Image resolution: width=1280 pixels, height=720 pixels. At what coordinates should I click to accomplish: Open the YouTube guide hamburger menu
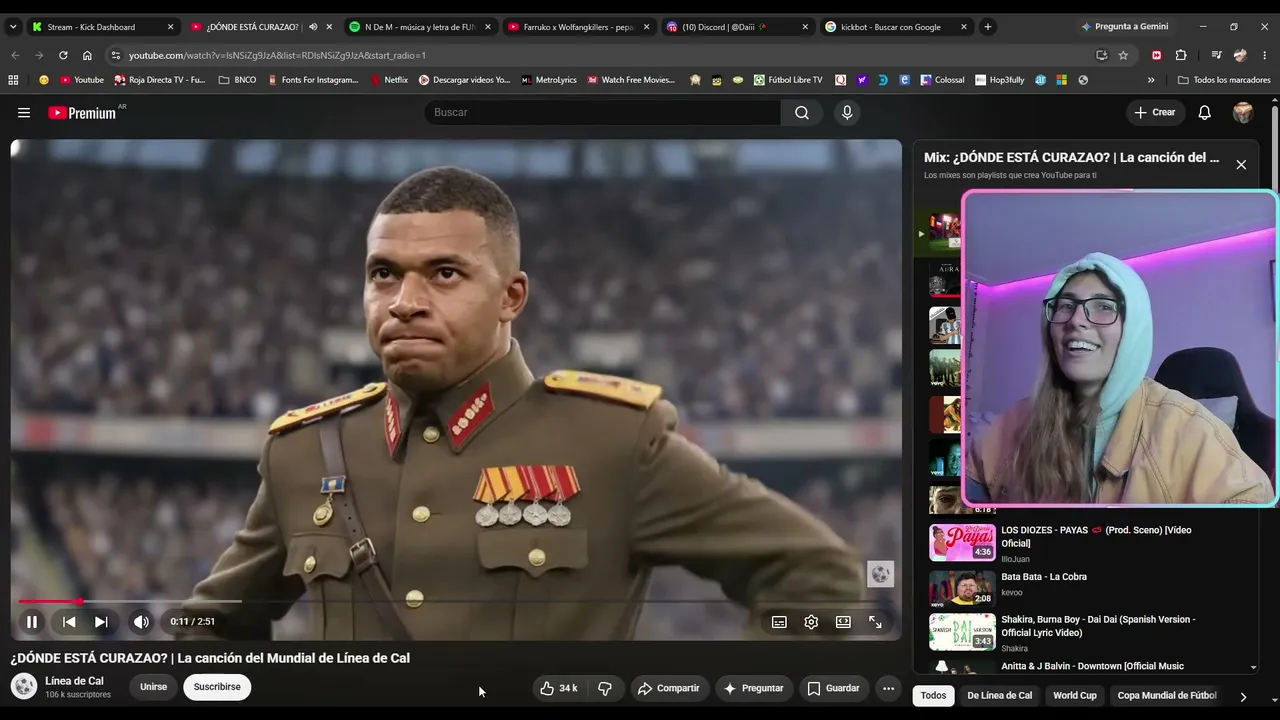click(24, 113)
